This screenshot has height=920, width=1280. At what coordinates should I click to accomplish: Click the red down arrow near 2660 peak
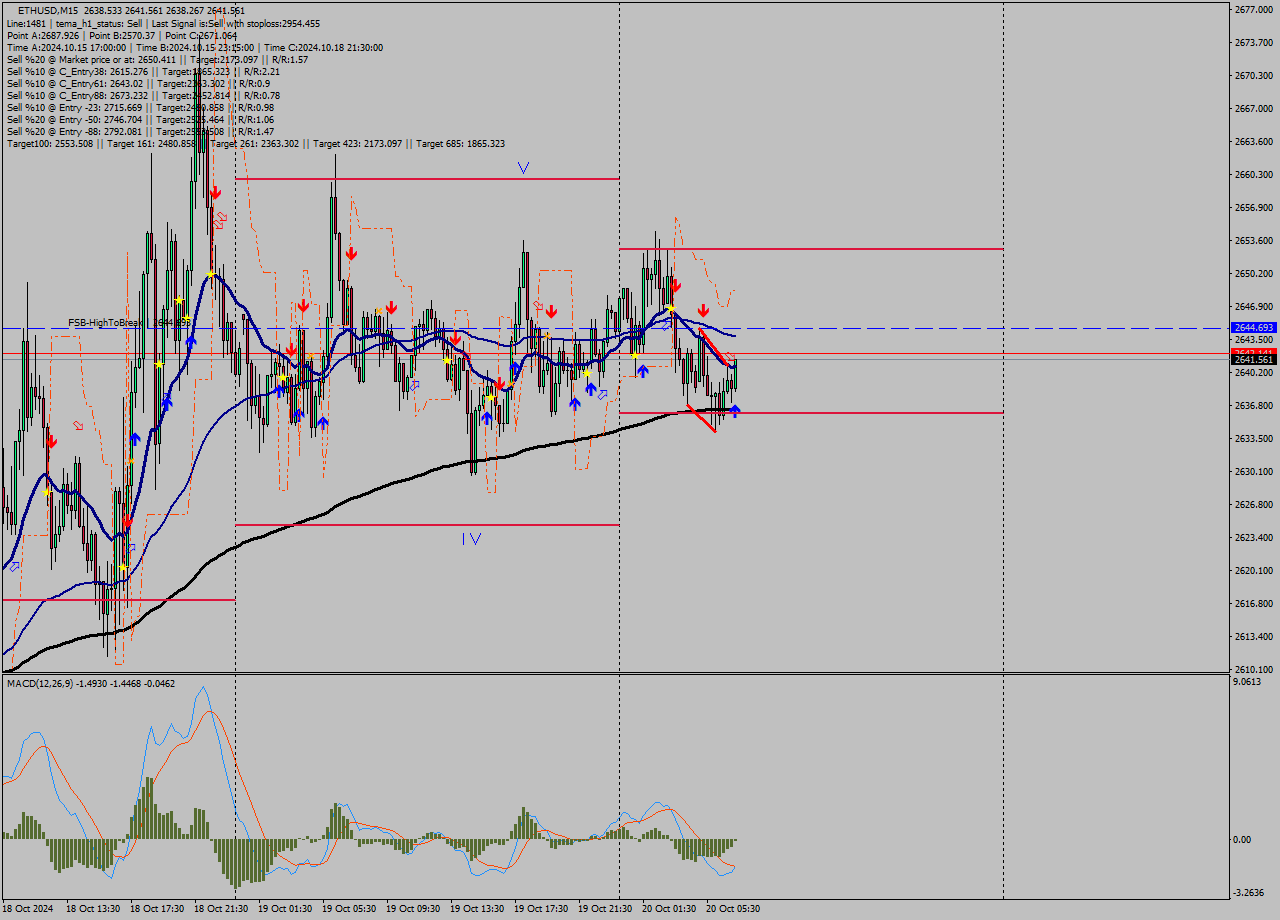pos(215,191)
